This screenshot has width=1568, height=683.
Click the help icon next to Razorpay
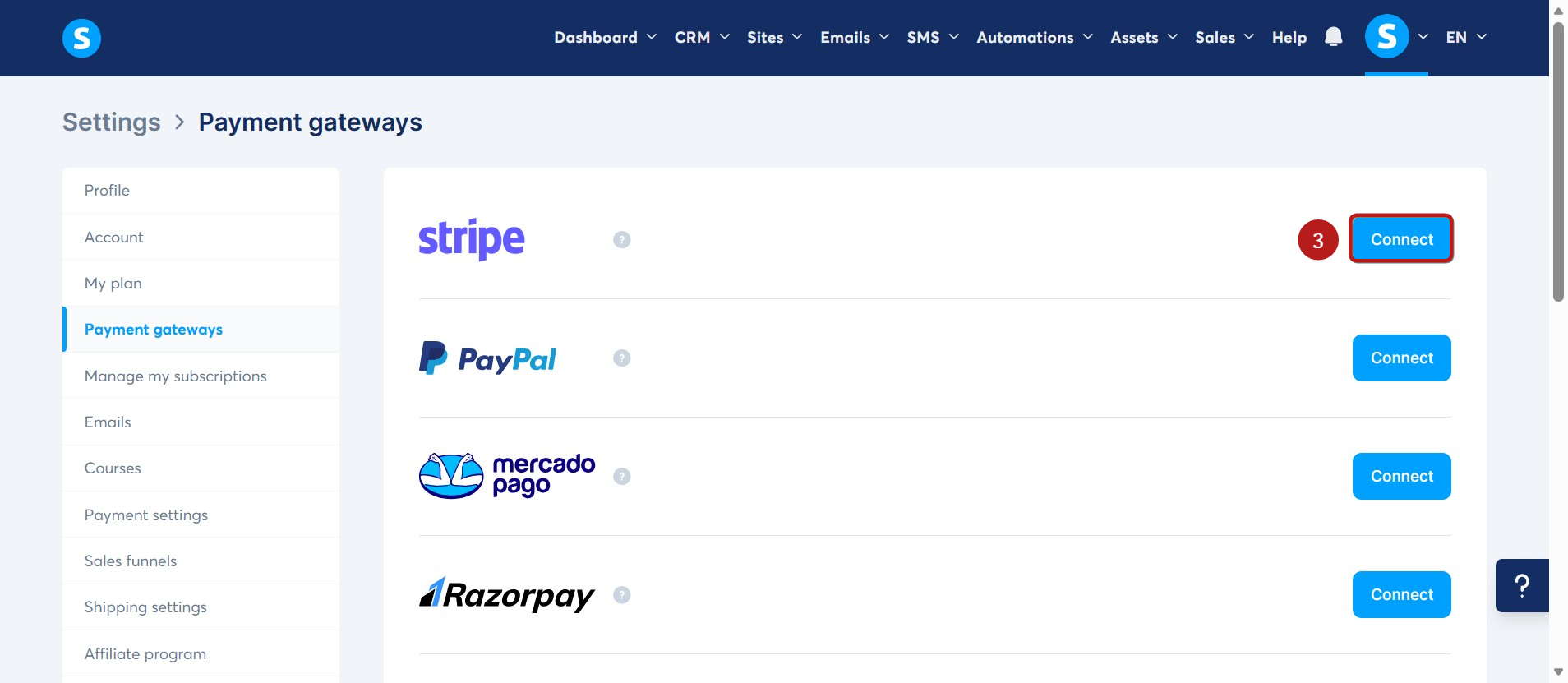[622, 594]
